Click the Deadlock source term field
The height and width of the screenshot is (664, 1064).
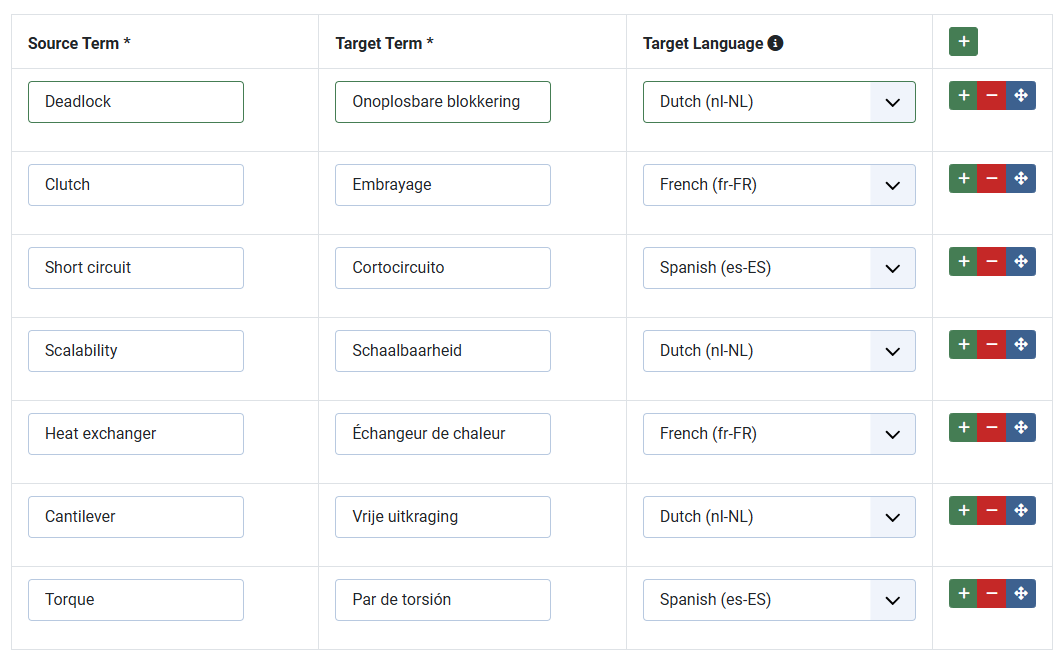click(x=136, y=102)
